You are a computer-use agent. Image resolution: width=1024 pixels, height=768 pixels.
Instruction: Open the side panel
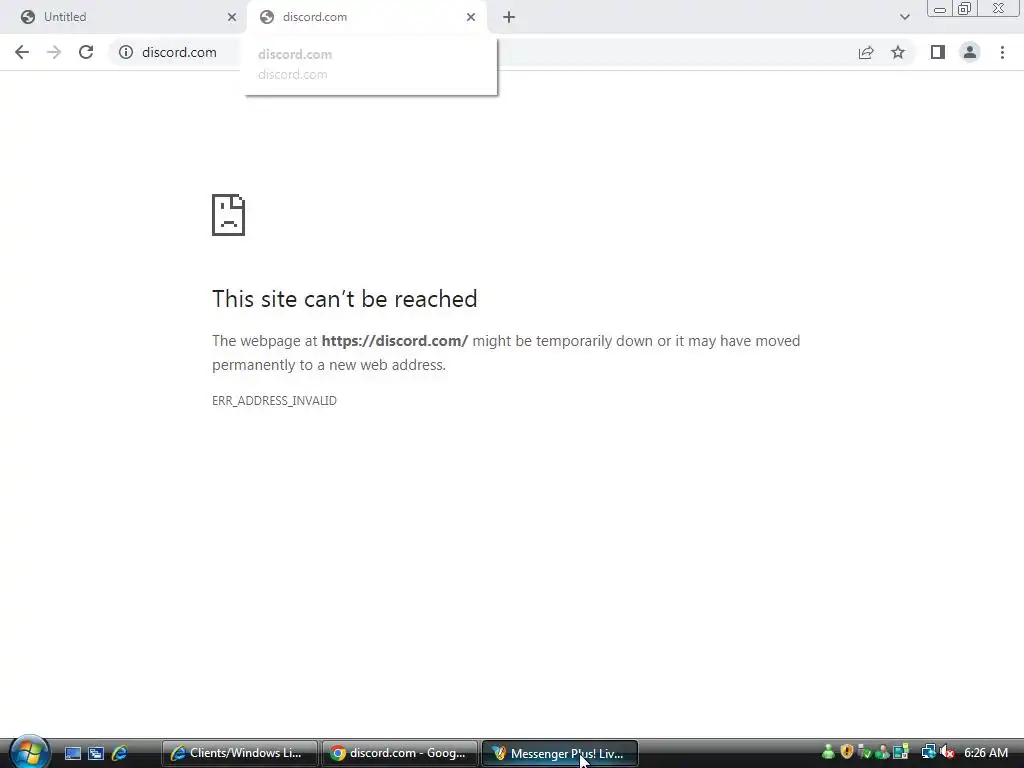(938, 52)
